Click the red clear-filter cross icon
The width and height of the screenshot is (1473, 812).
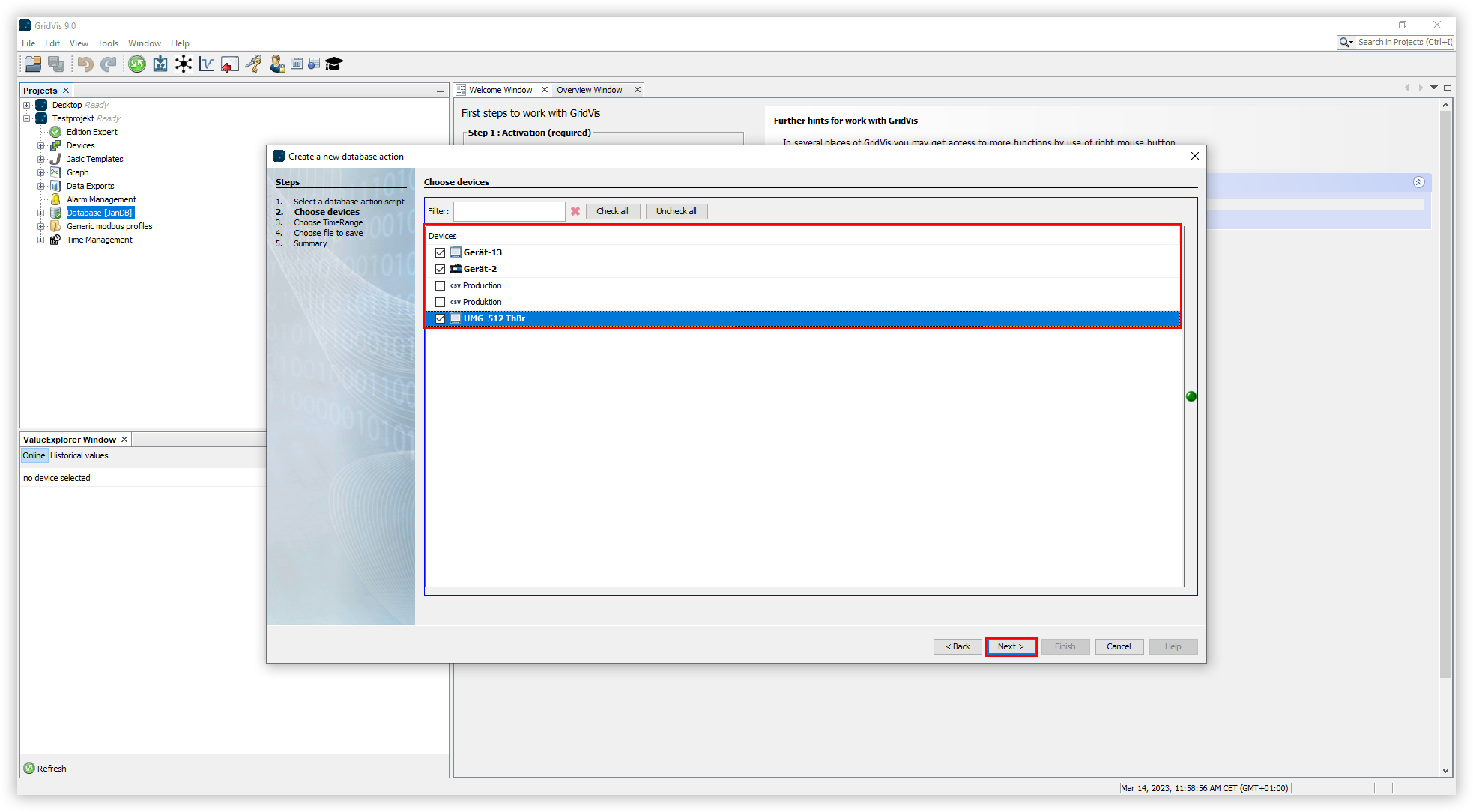coord(575,211)
